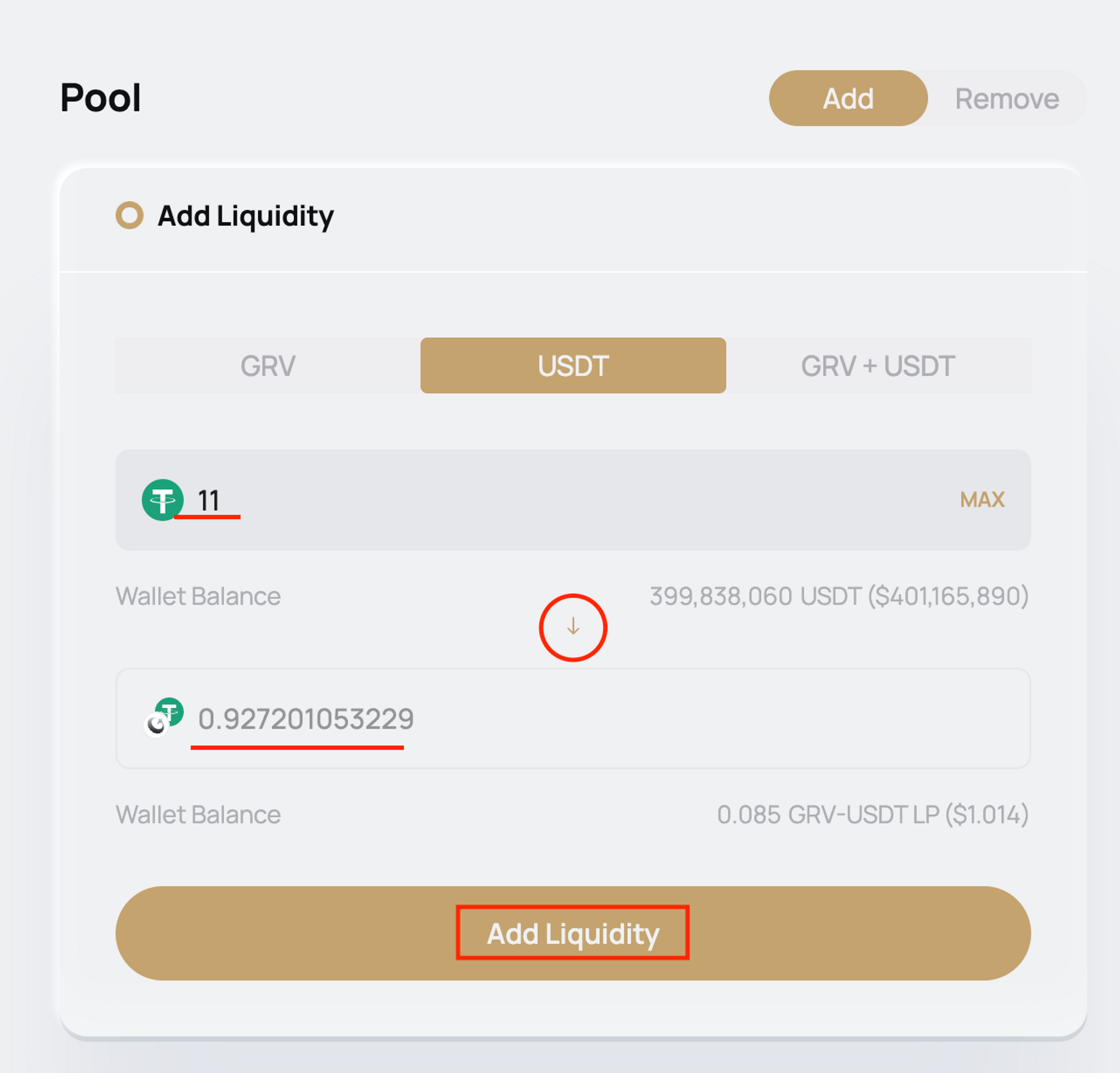Select the USDT single-token tab
This screenshot has width=1120, height=1073.
click(x=573, y=366)
